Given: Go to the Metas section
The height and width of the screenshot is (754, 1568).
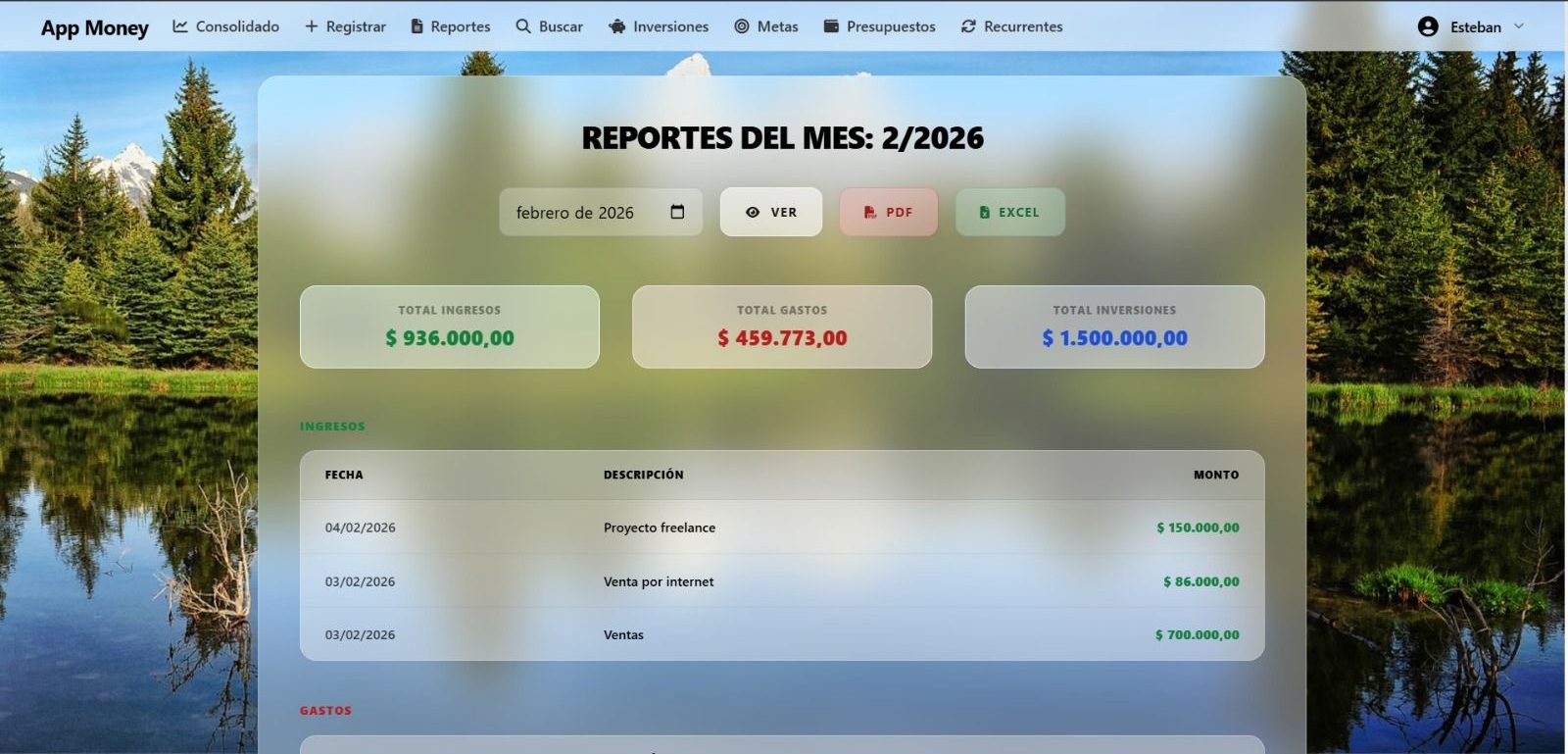Looking at the screenshot, I should click(x=777, y=26).
